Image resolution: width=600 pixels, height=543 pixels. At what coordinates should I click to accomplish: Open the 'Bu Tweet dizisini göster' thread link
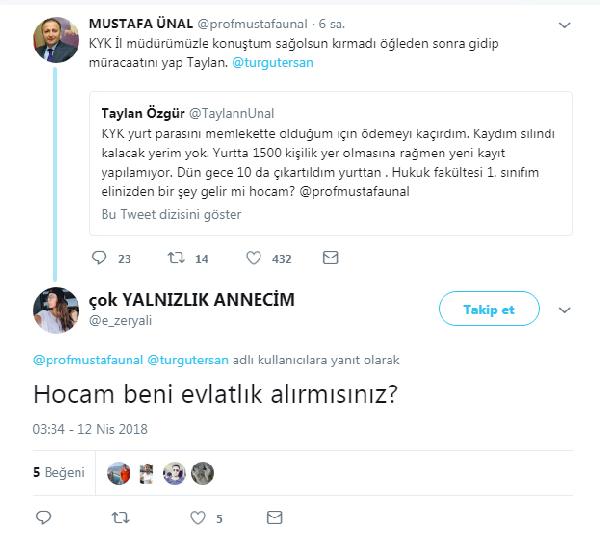coord(171,214)
